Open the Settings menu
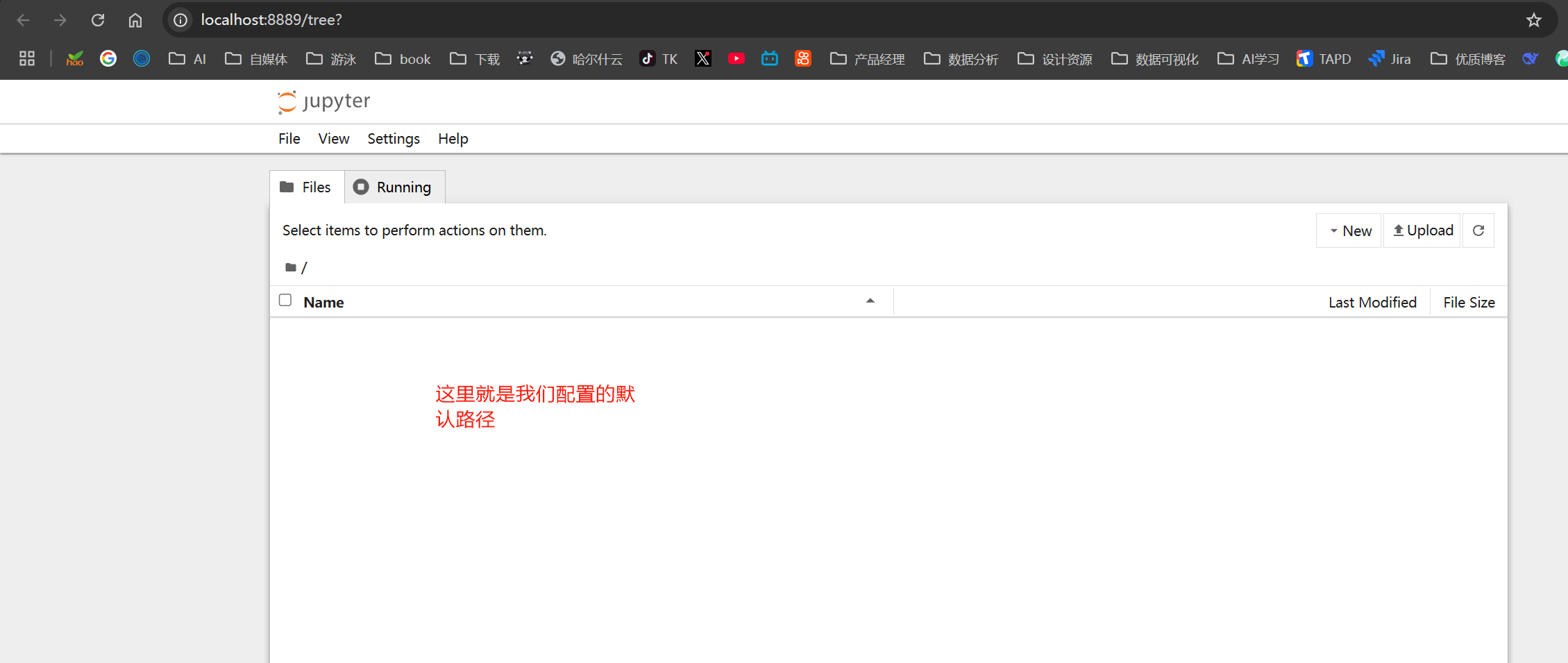This screenshot has width=1568, height=663. coord(394,139)
